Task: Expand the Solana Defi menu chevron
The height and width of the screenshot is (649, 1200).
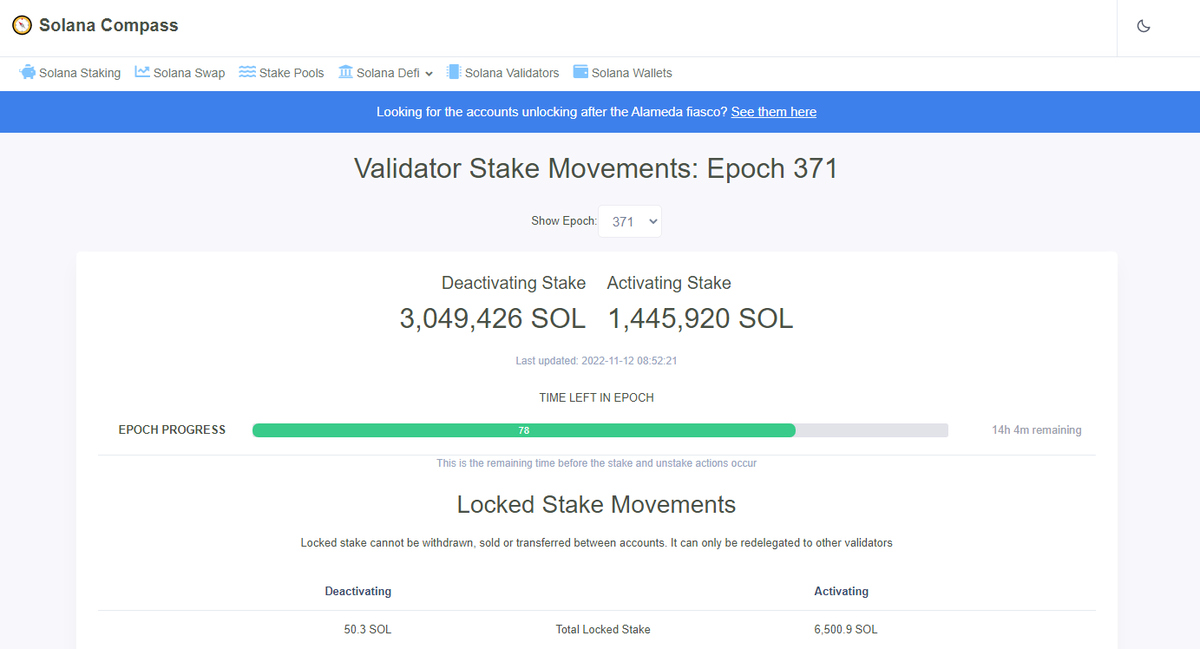Action: pyautogui.click(x=429, y=73)
